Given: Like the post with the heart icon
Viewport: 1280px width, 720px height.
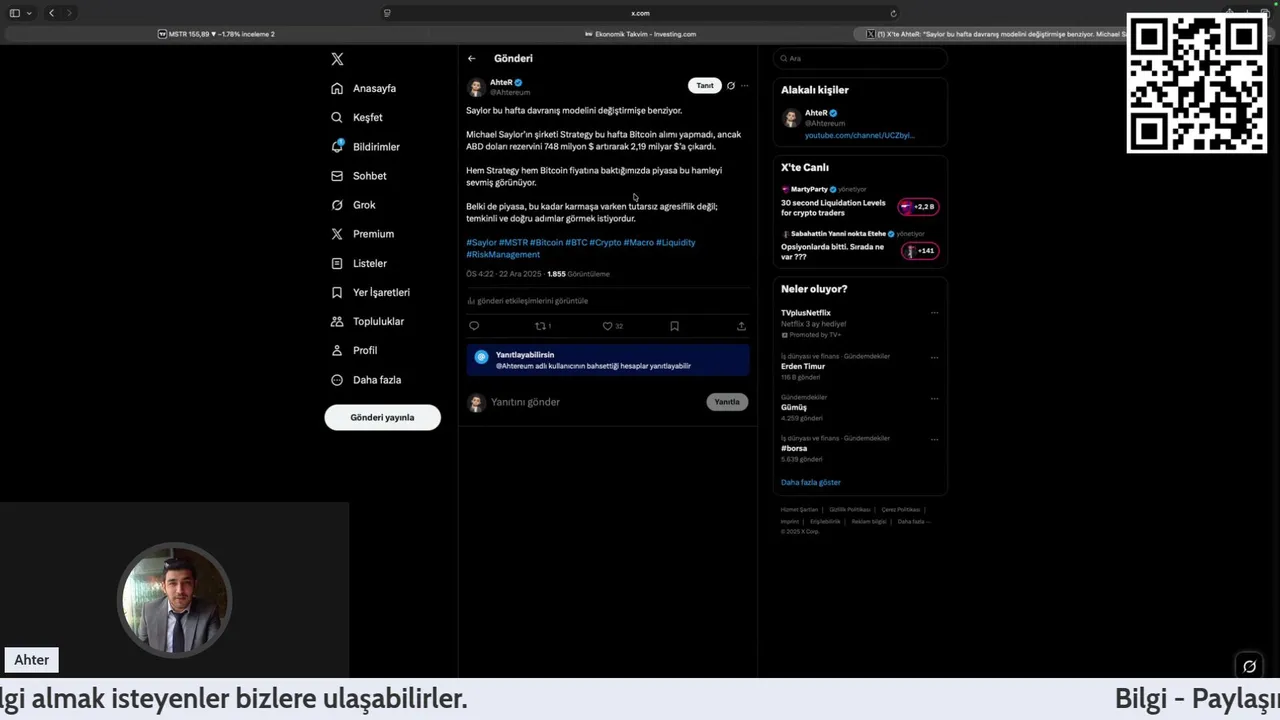Looking at the screenshot, I should click(607, 326).
